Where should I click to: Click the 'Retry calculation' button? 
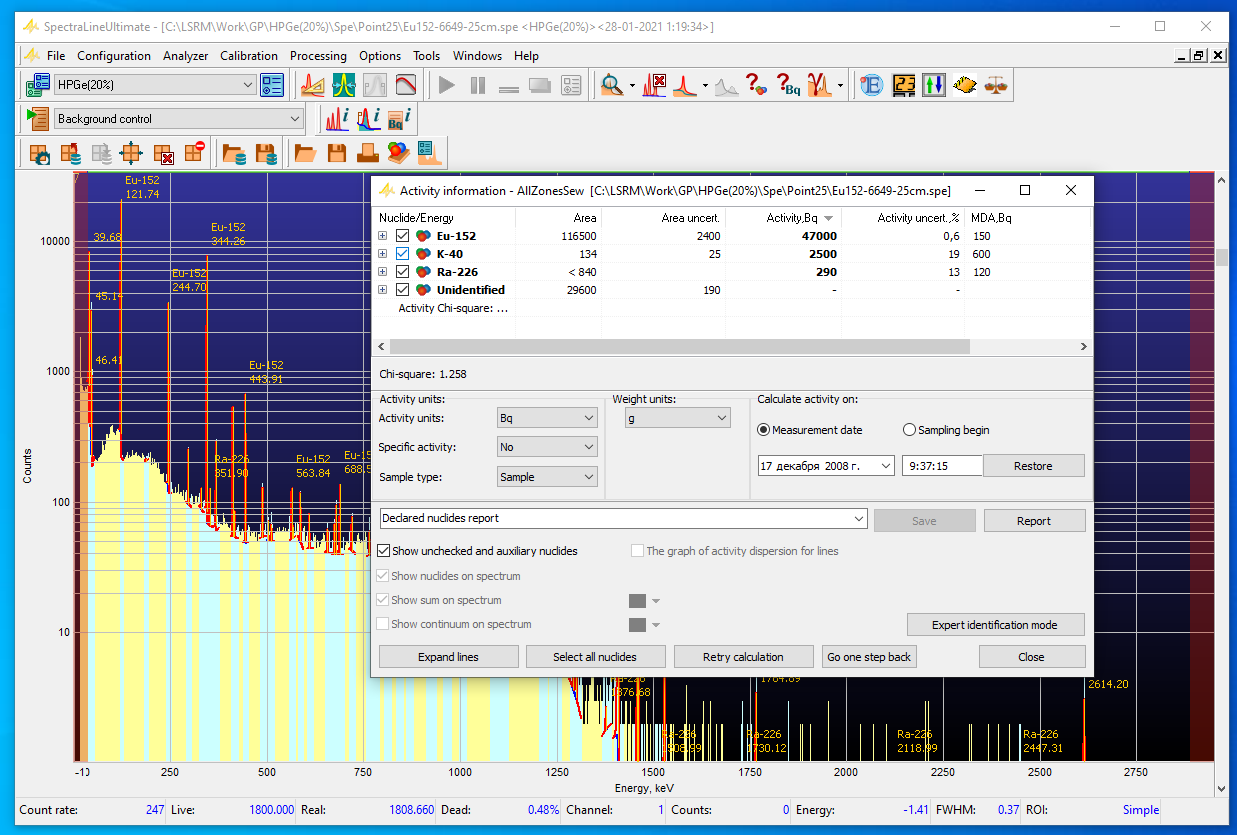[743, 657]
